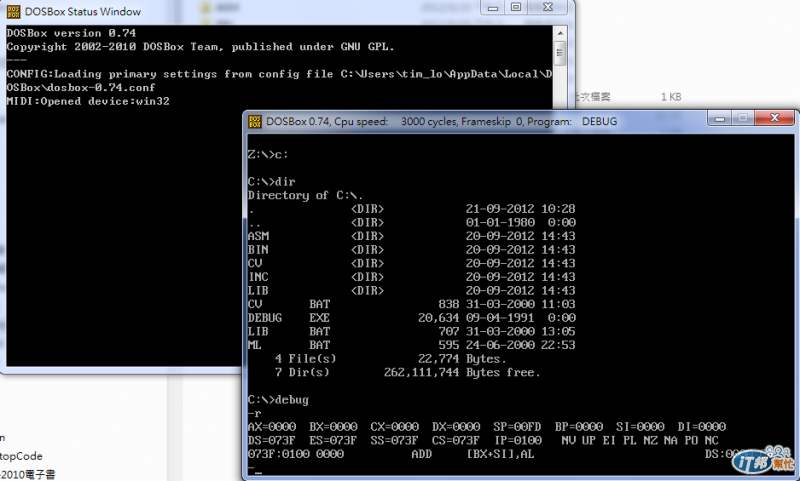This screenshot has width=800, height=481.
Task: Click the CS=073F segment register
Action: pos(456,441)
